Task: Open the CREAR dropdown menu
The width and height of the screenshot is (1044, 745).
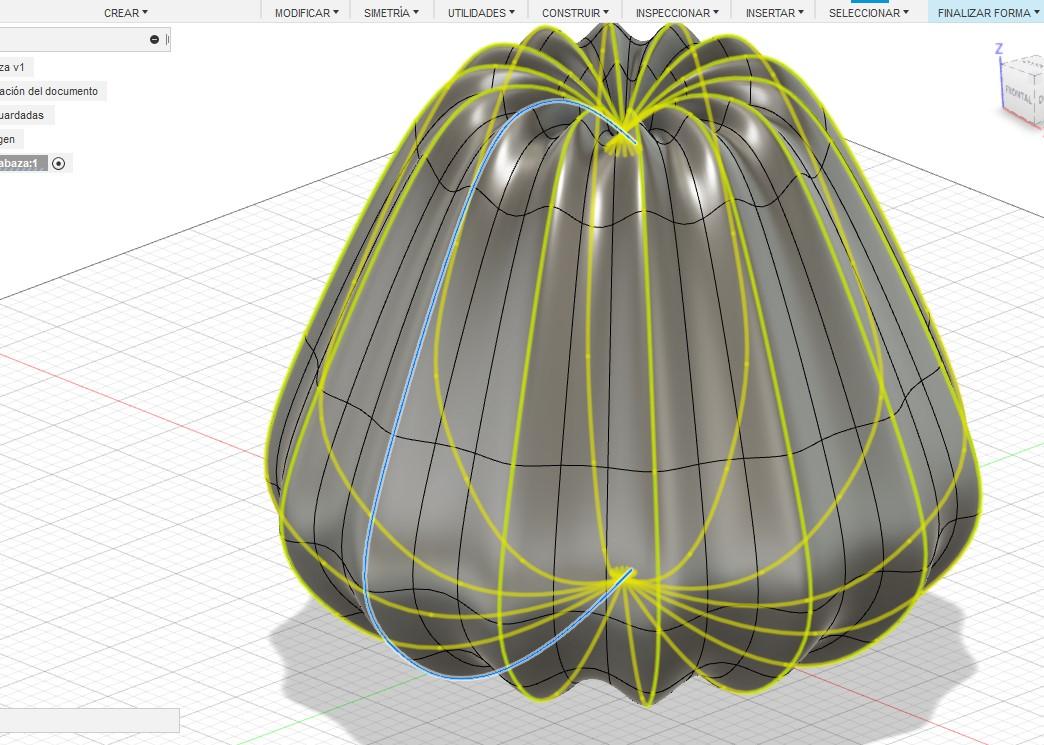Action: [126, 13]
